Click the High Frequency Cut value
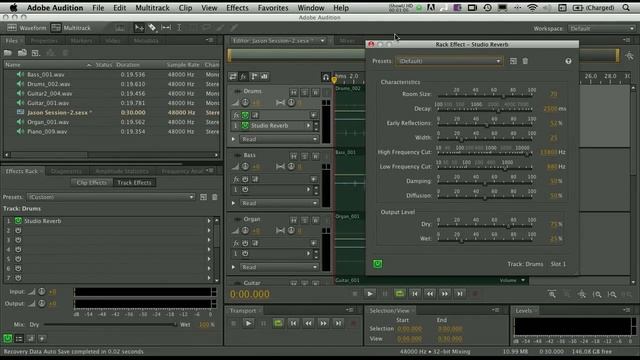The height and width of the screenshot is (360, 640). (548, 152)
